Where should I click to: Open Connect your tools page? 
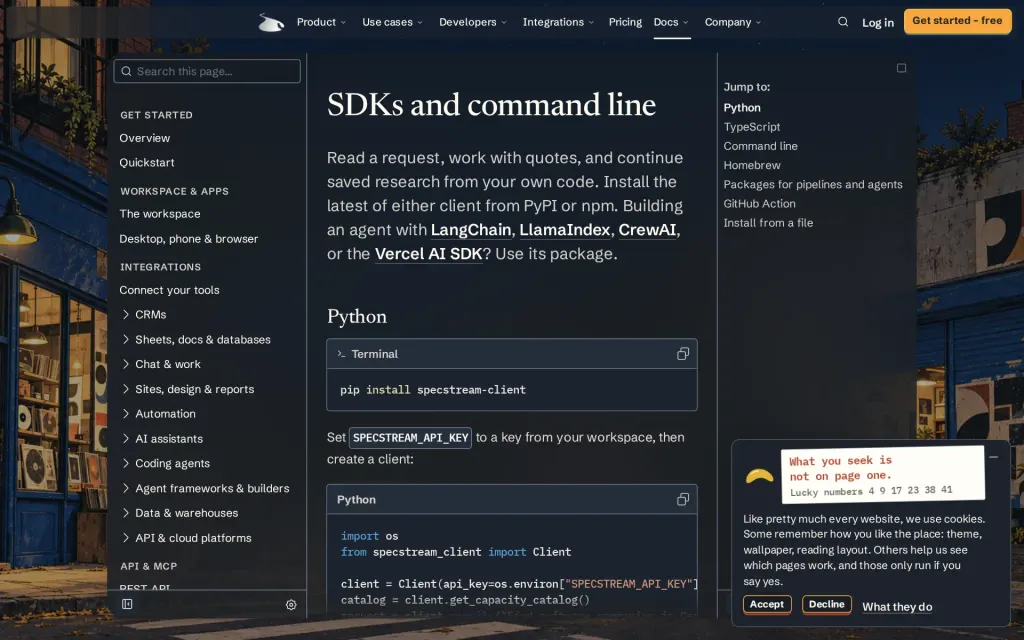coord(169,290)
